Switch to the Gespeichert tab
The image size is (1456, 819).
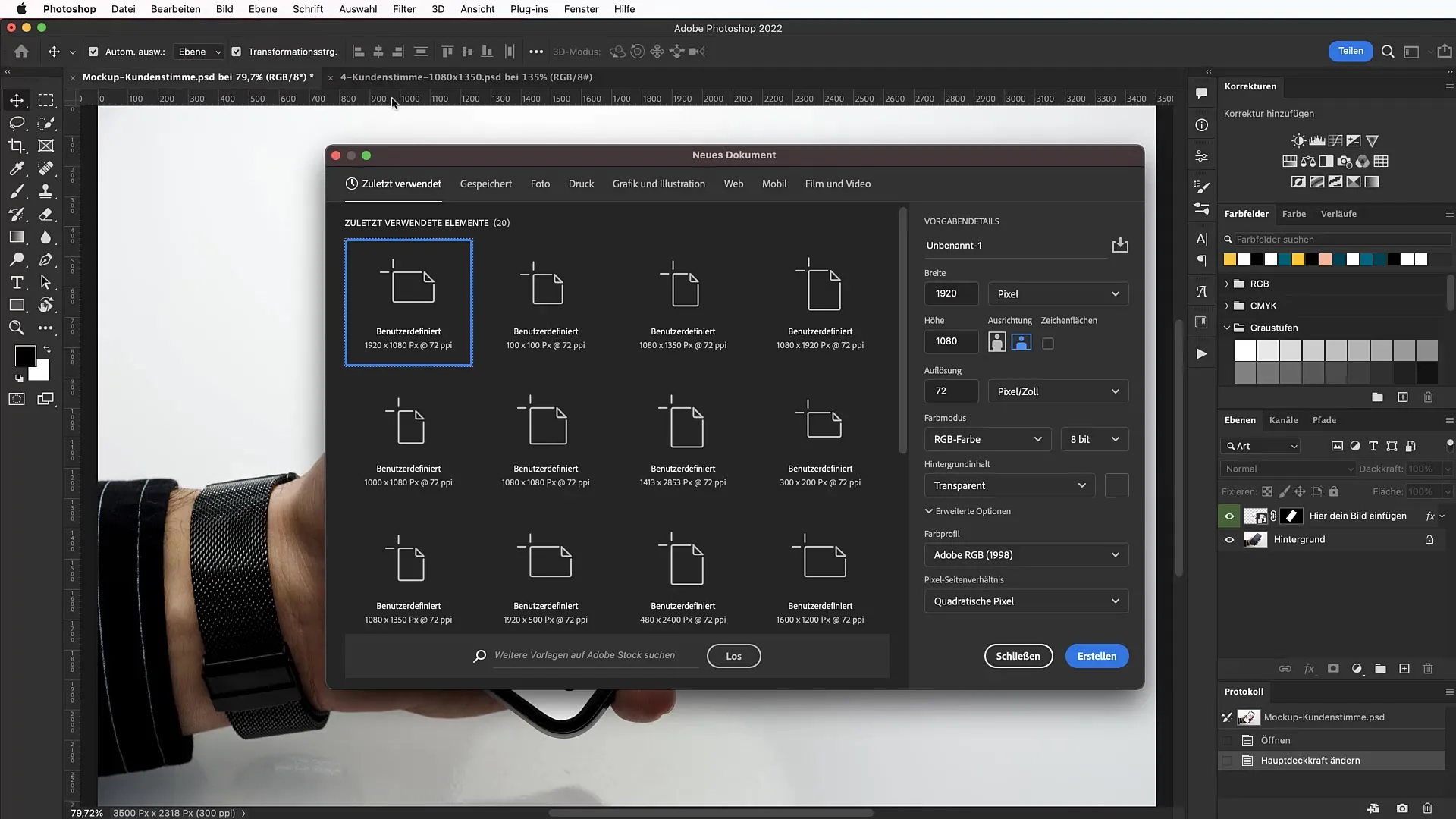pyautogui.click(x=485, y=184)
